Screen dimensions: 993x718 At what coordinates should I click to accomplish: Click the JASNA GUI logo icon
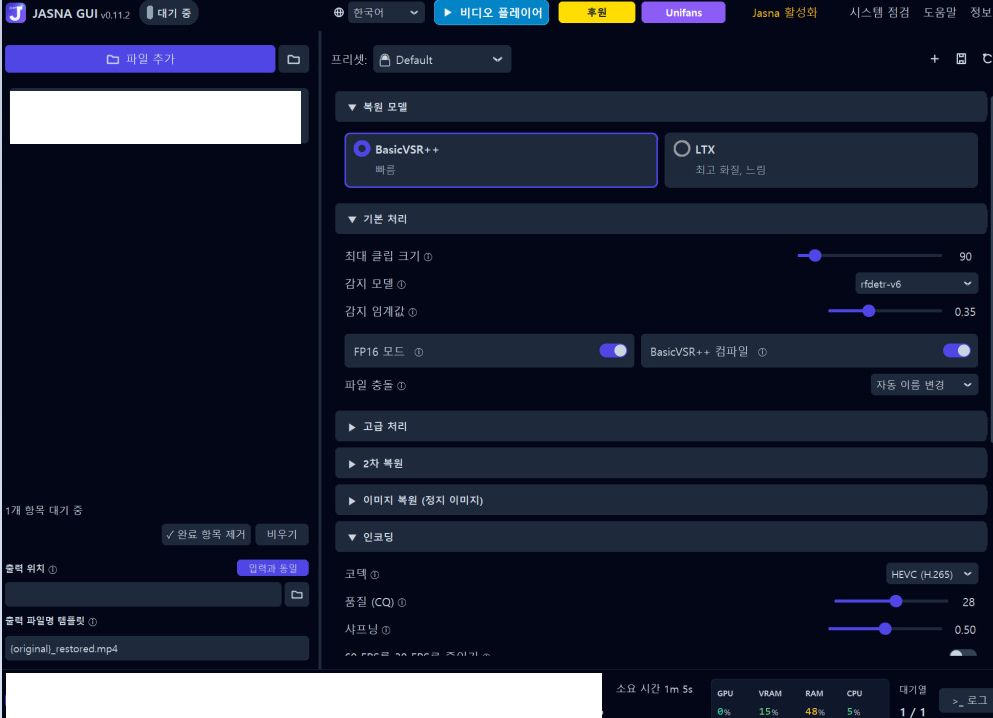pos(16,13)
